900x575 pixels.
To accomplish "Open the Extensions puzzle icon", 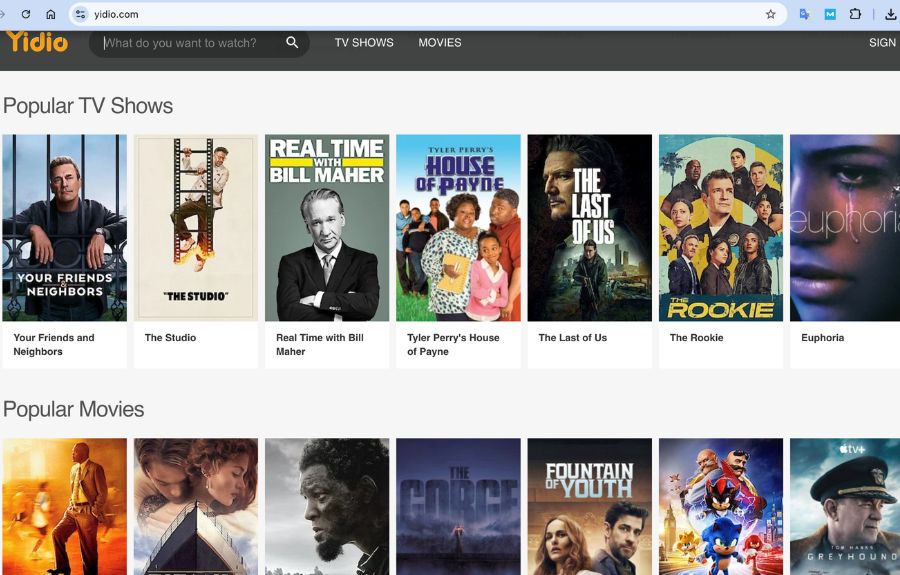I will tap(855, 14).
